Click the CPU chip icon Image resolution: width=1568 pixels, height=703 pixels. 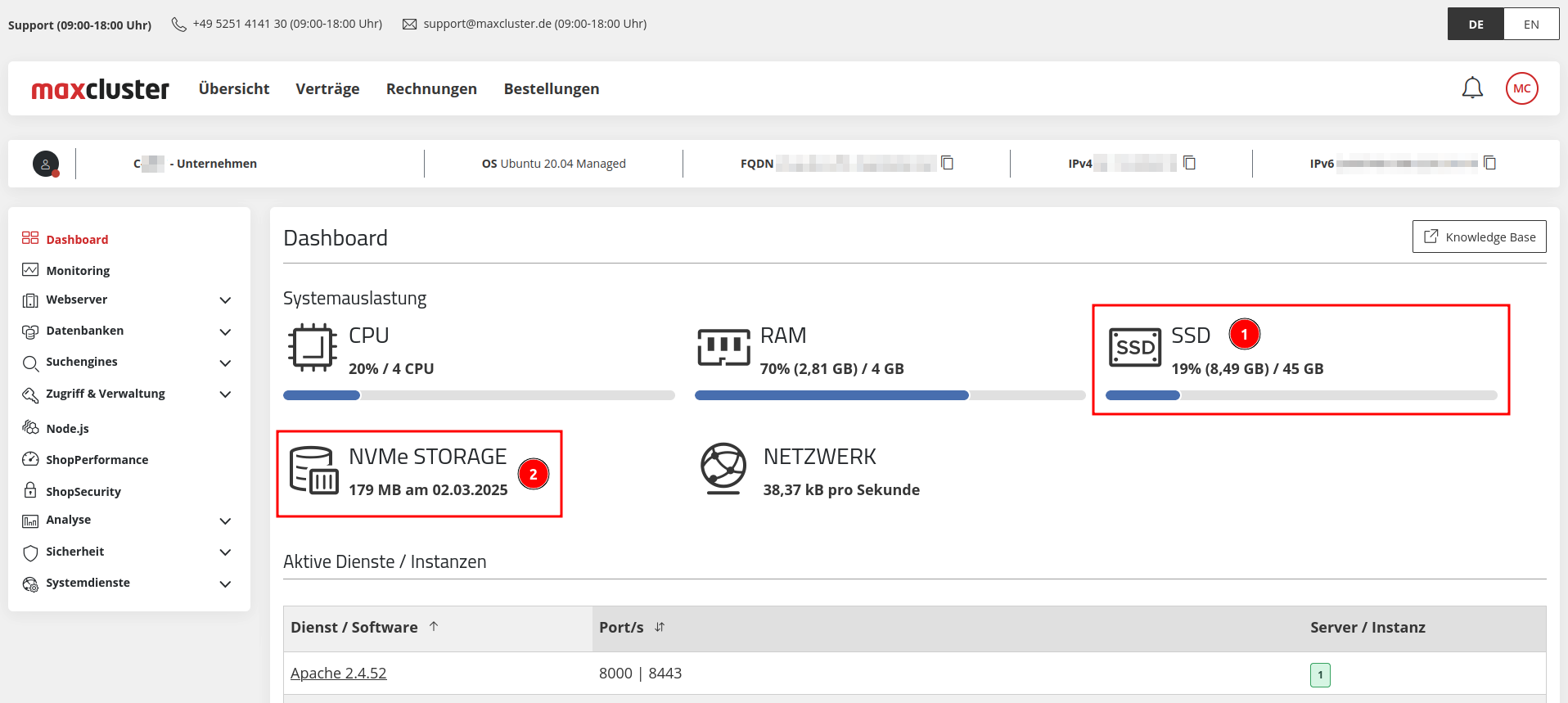click(x=313, y=348)
